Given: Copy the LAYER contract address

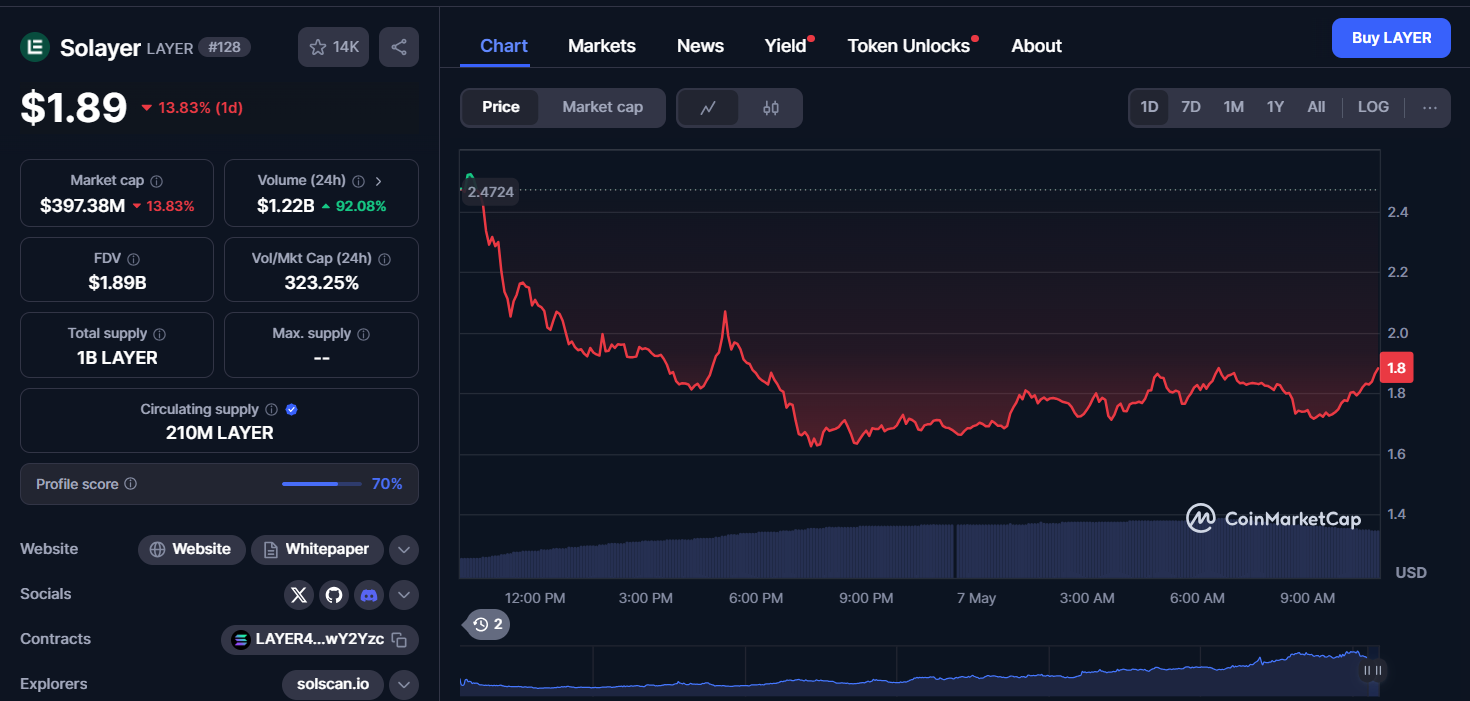Looking at the screenshot, I should click(x=399, y=640).
